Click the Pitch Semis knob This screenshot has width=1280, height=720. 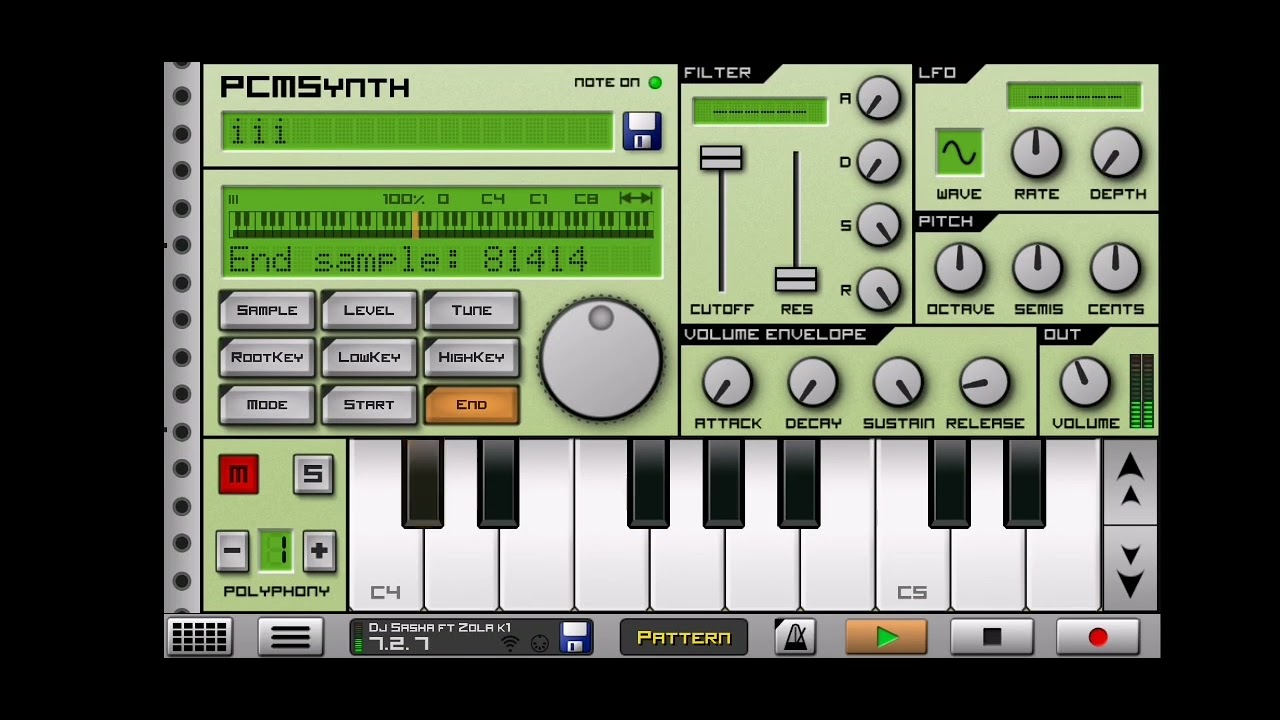coord(1038,268)
